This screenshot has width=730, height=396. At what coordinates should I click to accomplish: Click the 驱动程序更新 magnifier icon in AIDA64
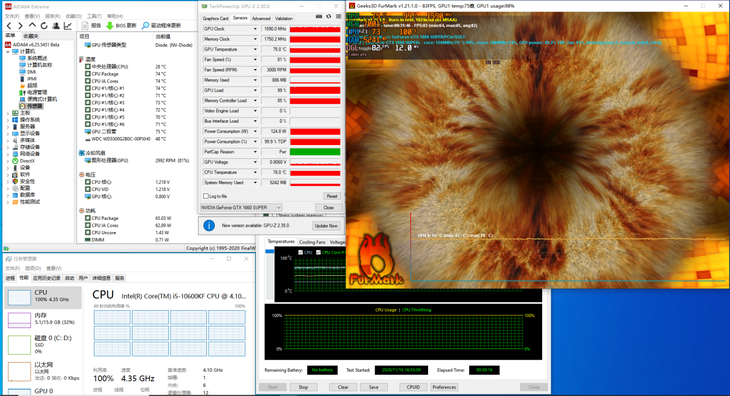pyautogui.click(x=146, y=26)
